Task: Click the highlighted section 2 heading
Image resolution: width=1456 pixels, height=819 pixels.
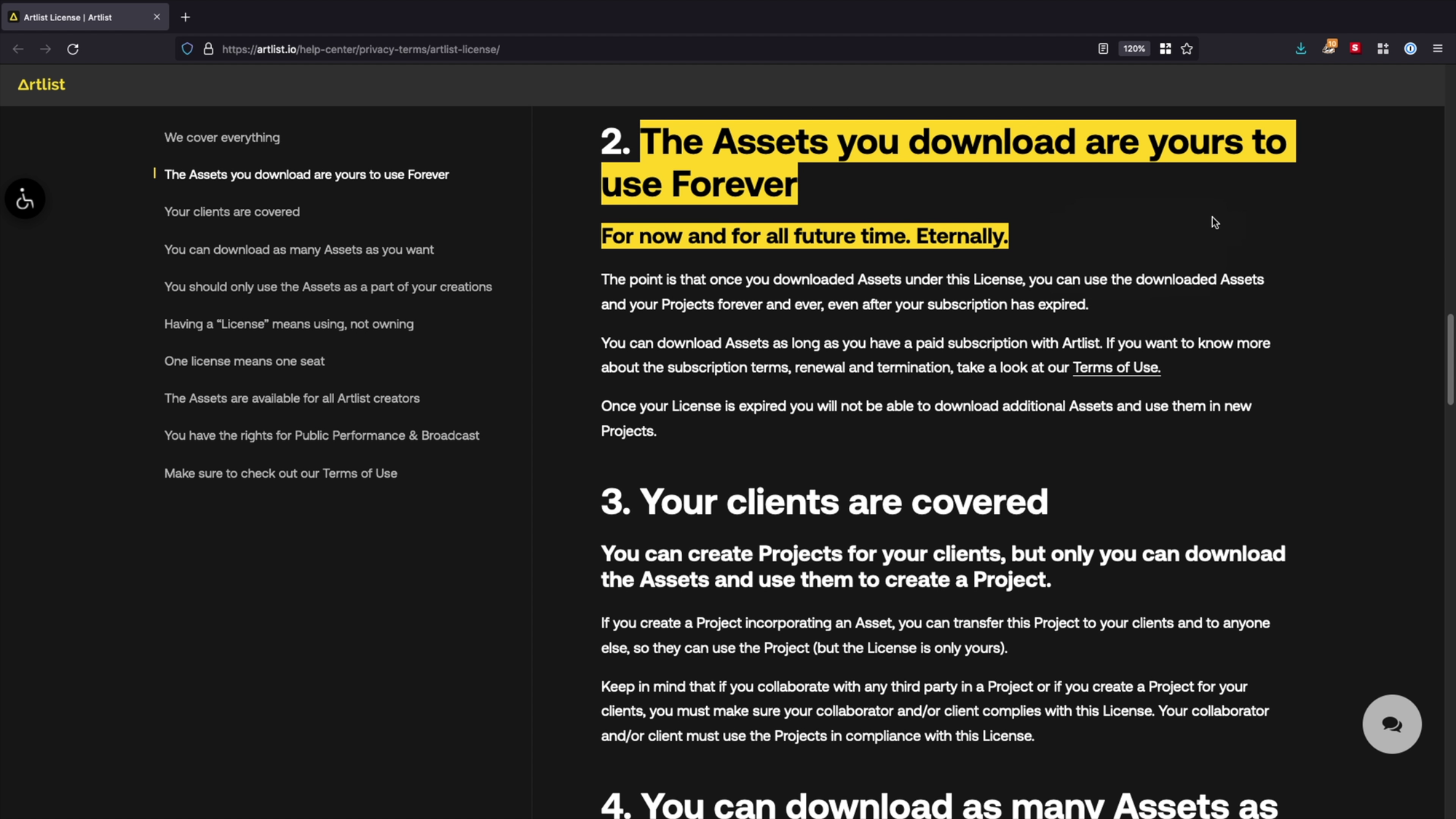Action: point(948,162)
